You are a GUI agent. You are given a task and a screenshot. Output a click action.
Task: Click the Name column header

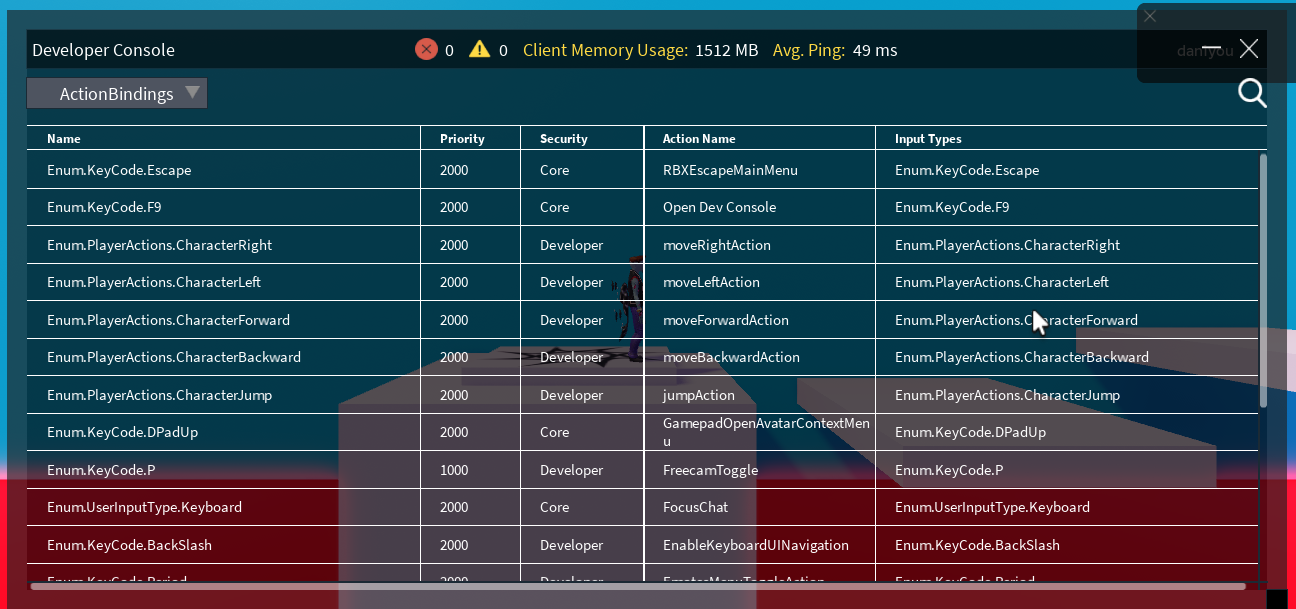click(x=64, y=139)
